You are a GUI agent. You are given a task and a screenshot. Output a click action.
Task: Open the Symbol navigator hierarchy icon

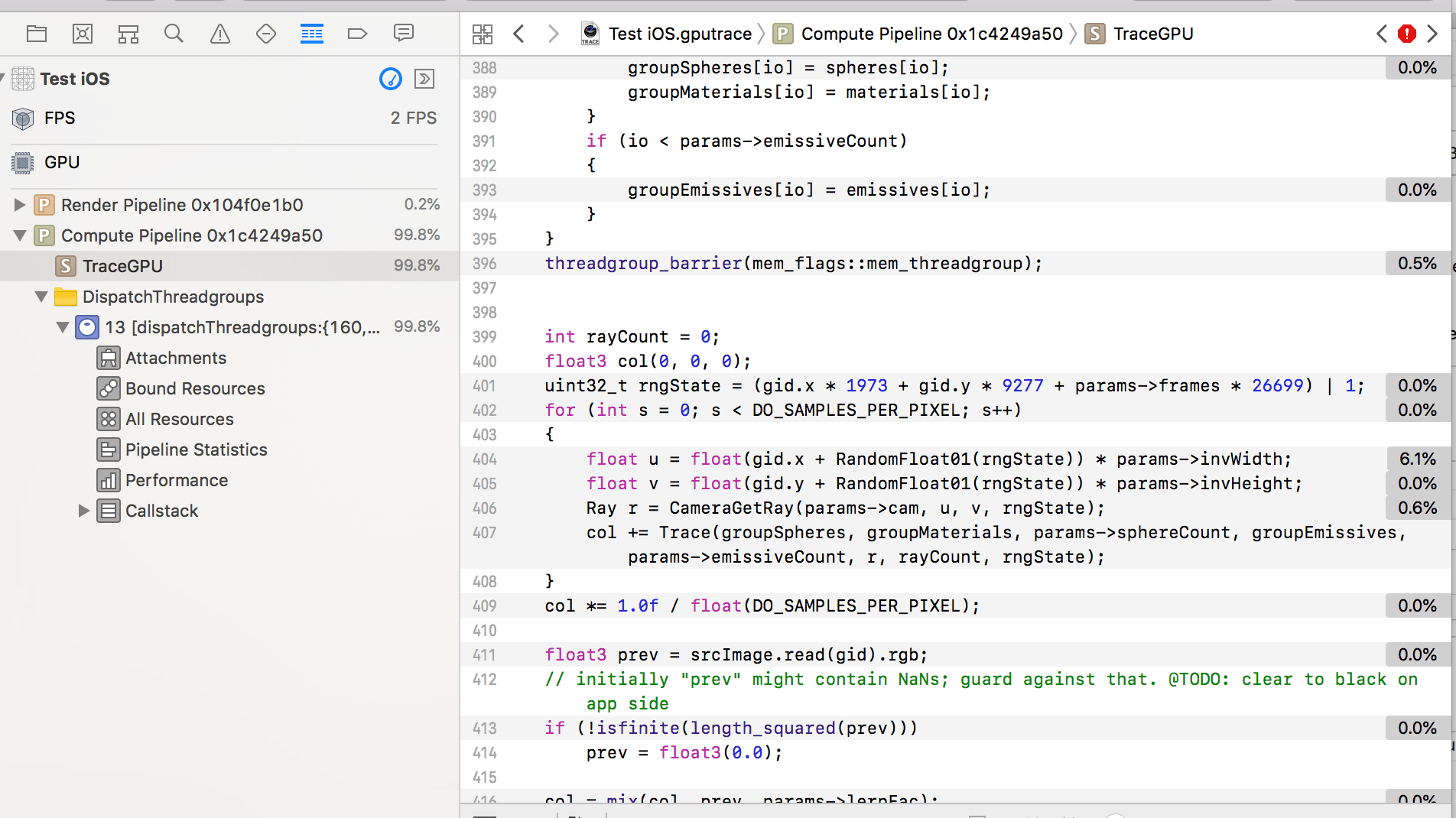pos(128,34)
